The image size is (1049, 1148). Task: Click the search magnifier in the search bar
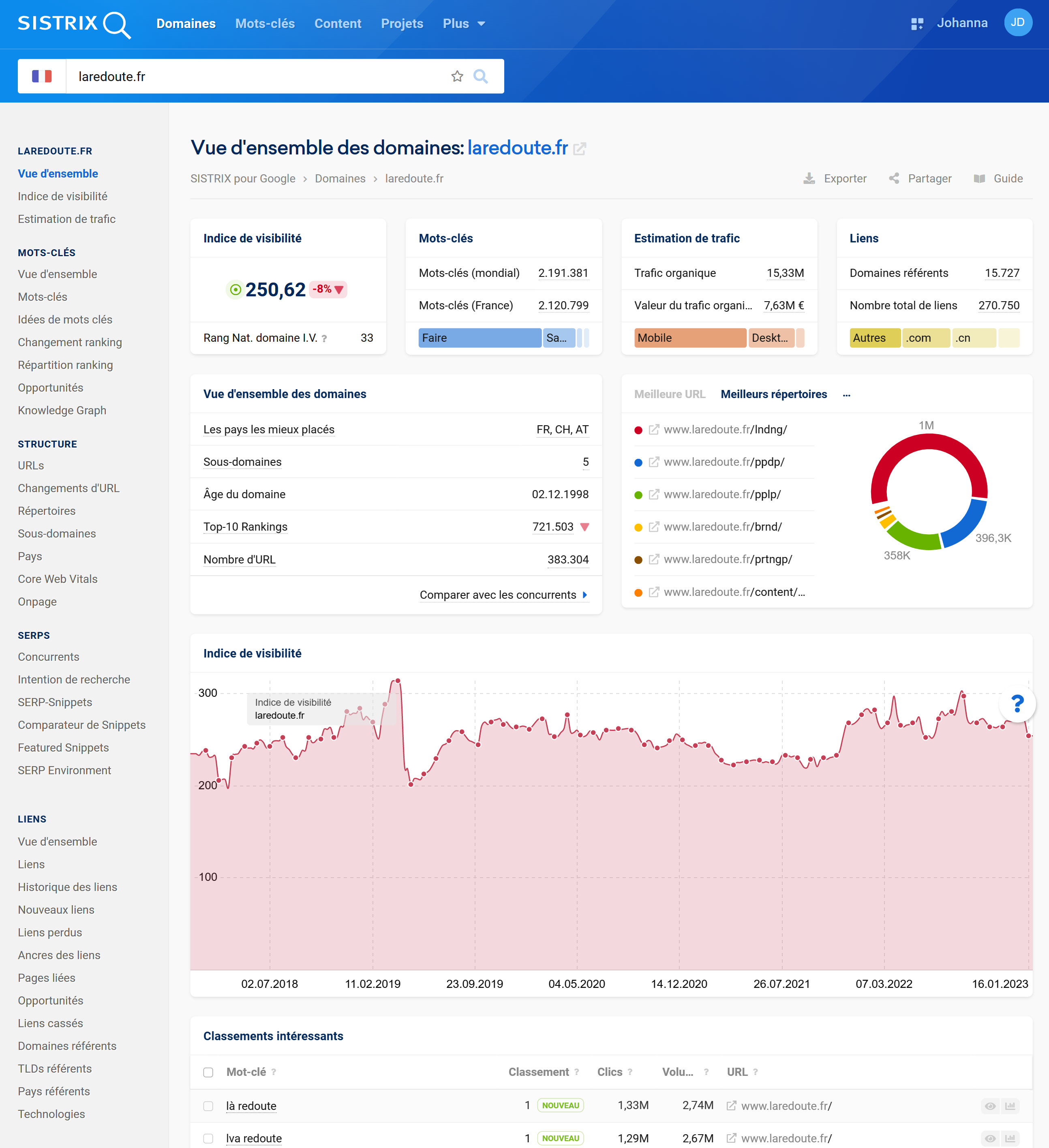click(x=481, y=76)
